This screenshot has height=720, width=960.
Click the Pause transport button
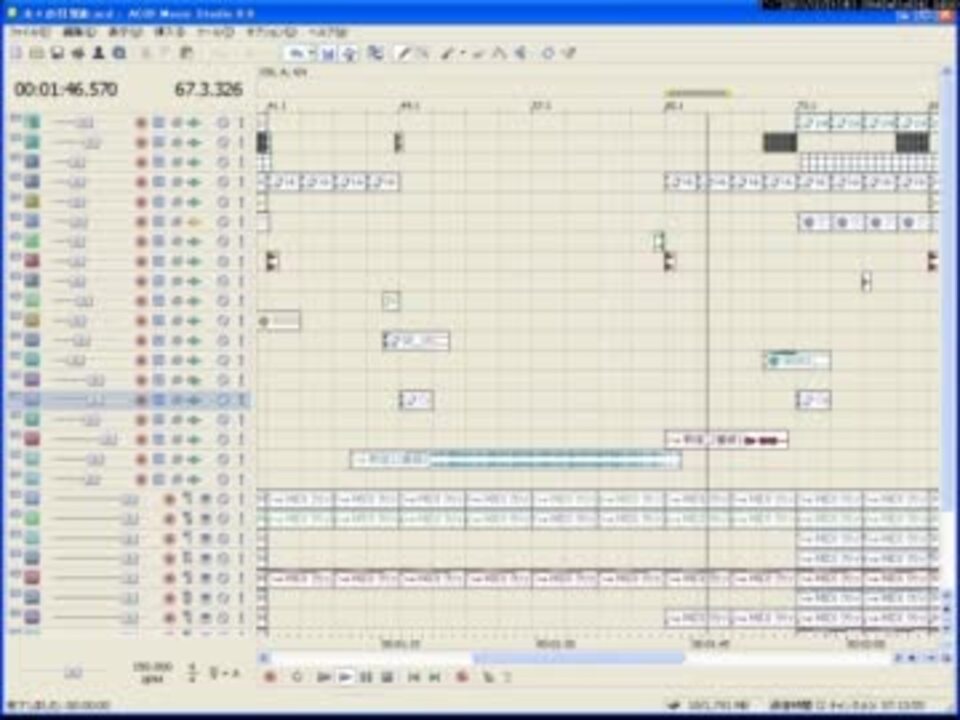pyautogui.click(x=366, y=677)
